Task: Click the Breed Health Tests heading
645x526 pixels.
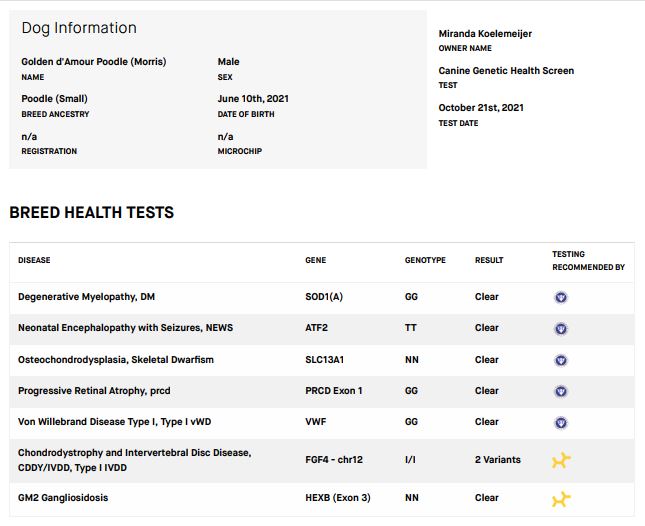Action: click(91, 213)
